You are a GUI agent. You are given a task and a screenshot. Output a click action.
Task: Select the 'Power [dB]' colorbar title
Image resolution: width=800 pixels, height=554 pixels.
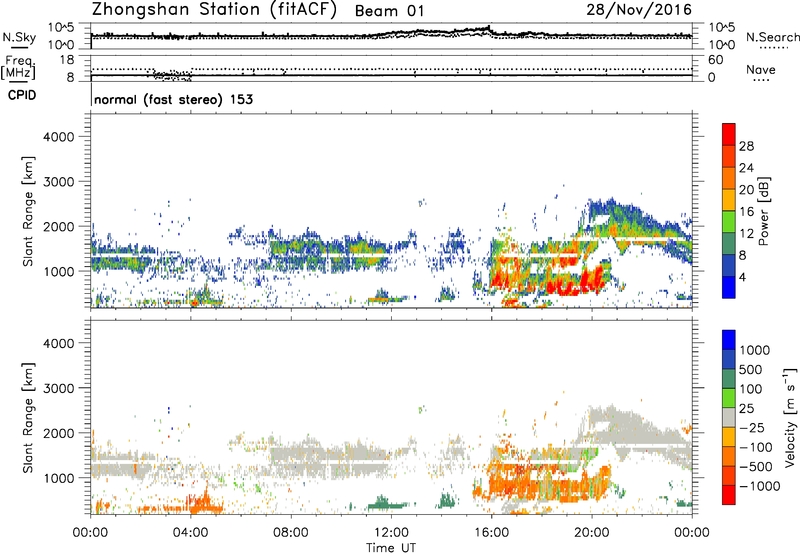point(764,211)
